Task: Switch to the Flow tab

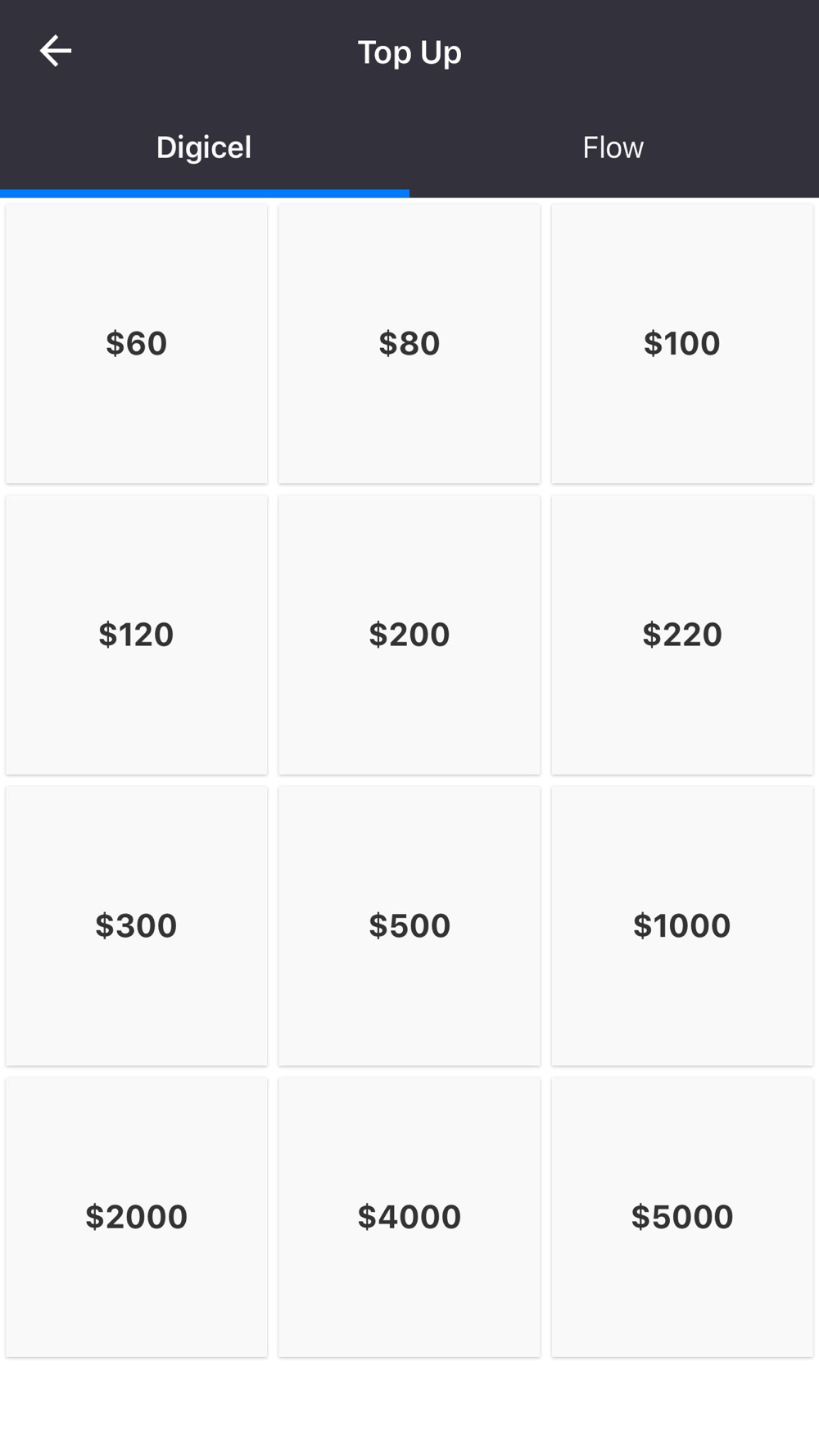Action: coord(613,148)
